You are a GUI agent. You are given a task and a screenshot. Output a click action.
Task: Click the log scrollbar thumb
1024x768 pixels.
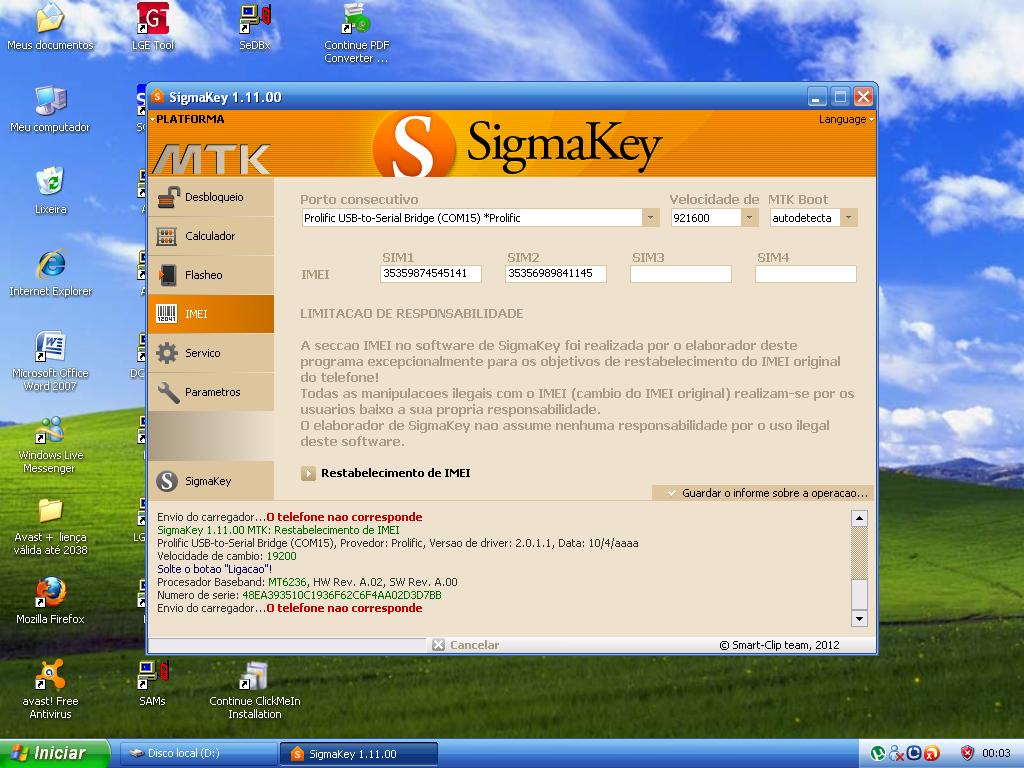[x=859, y=594]
